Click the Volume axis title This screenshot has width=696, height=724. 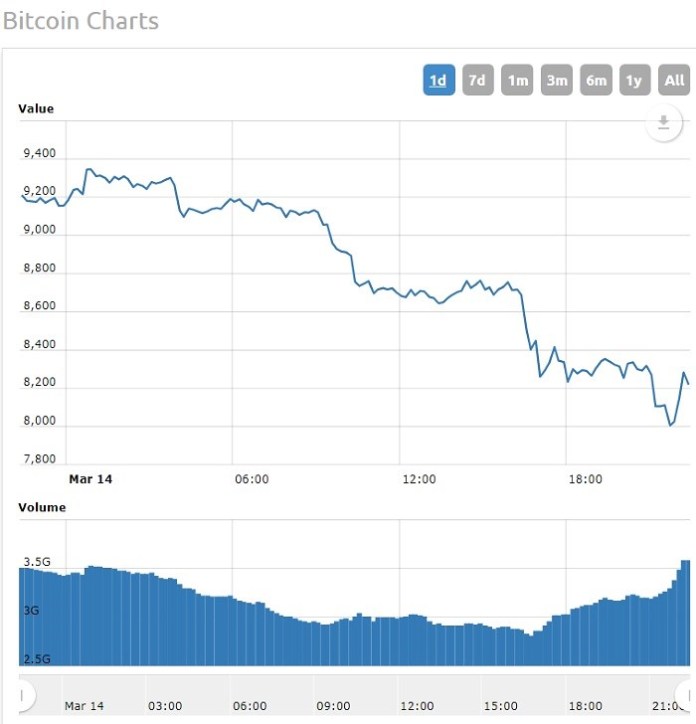(42, 507)
